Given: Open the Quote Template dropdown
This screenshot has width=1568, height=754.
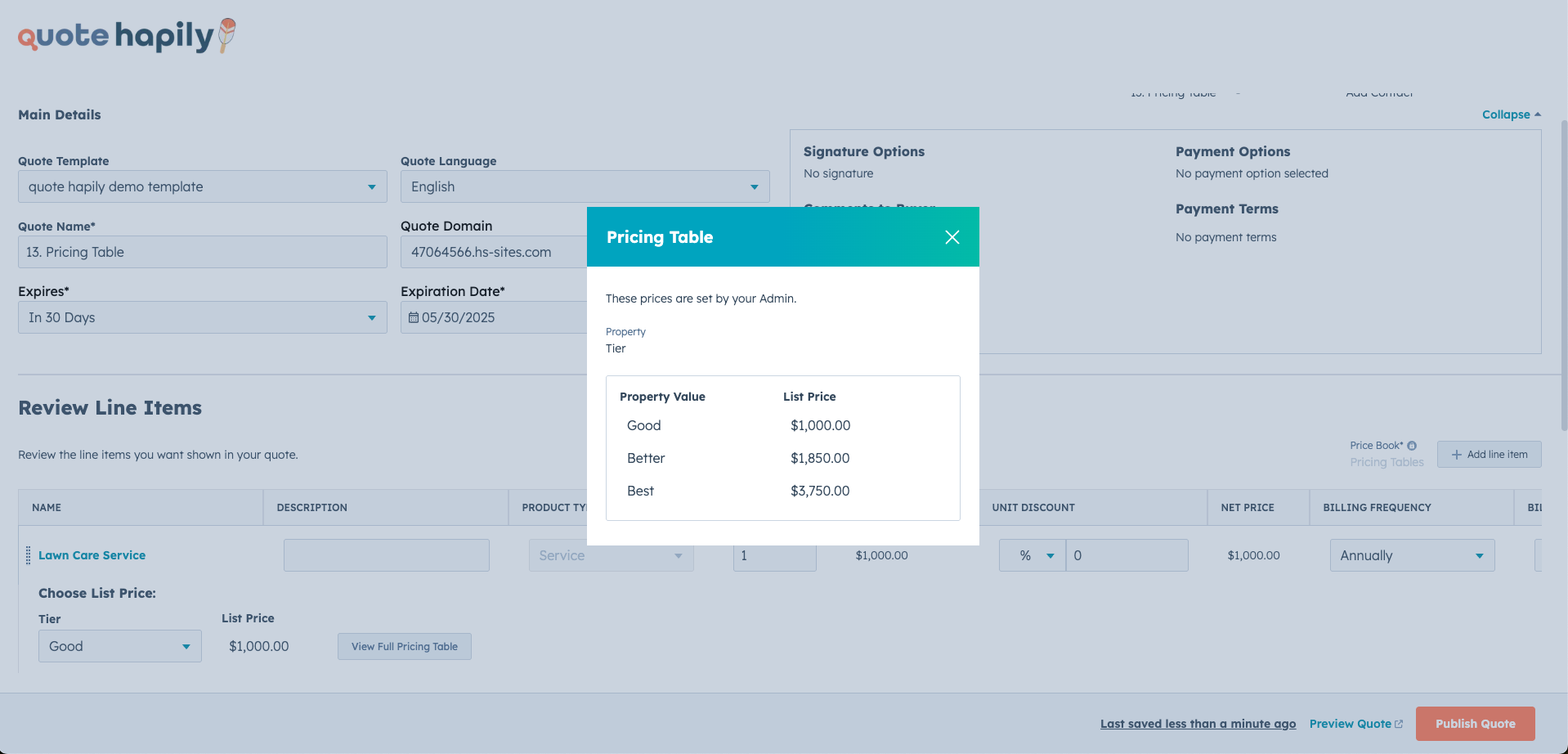Looking at the screenshot, I should [373, 186].
